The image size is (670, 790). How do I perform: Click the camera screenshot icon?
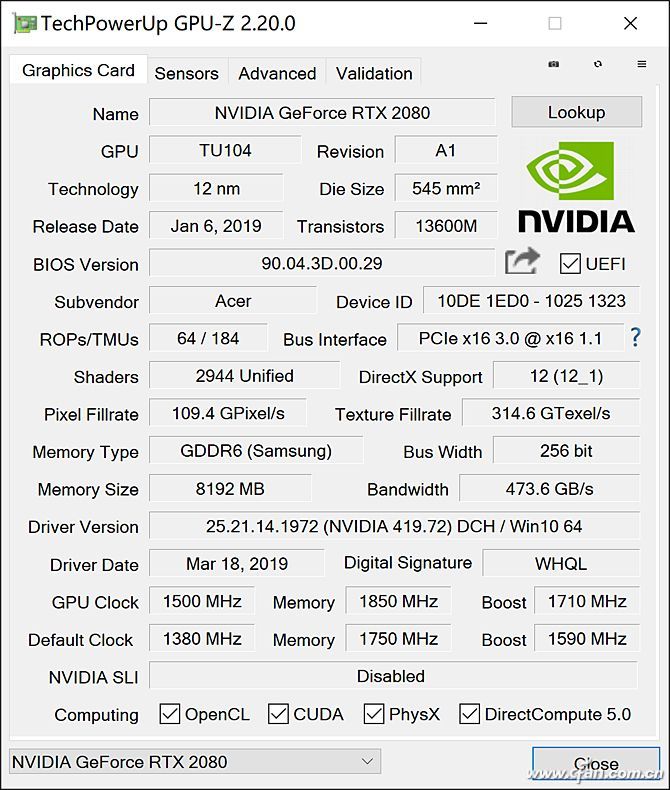point(554,65)
